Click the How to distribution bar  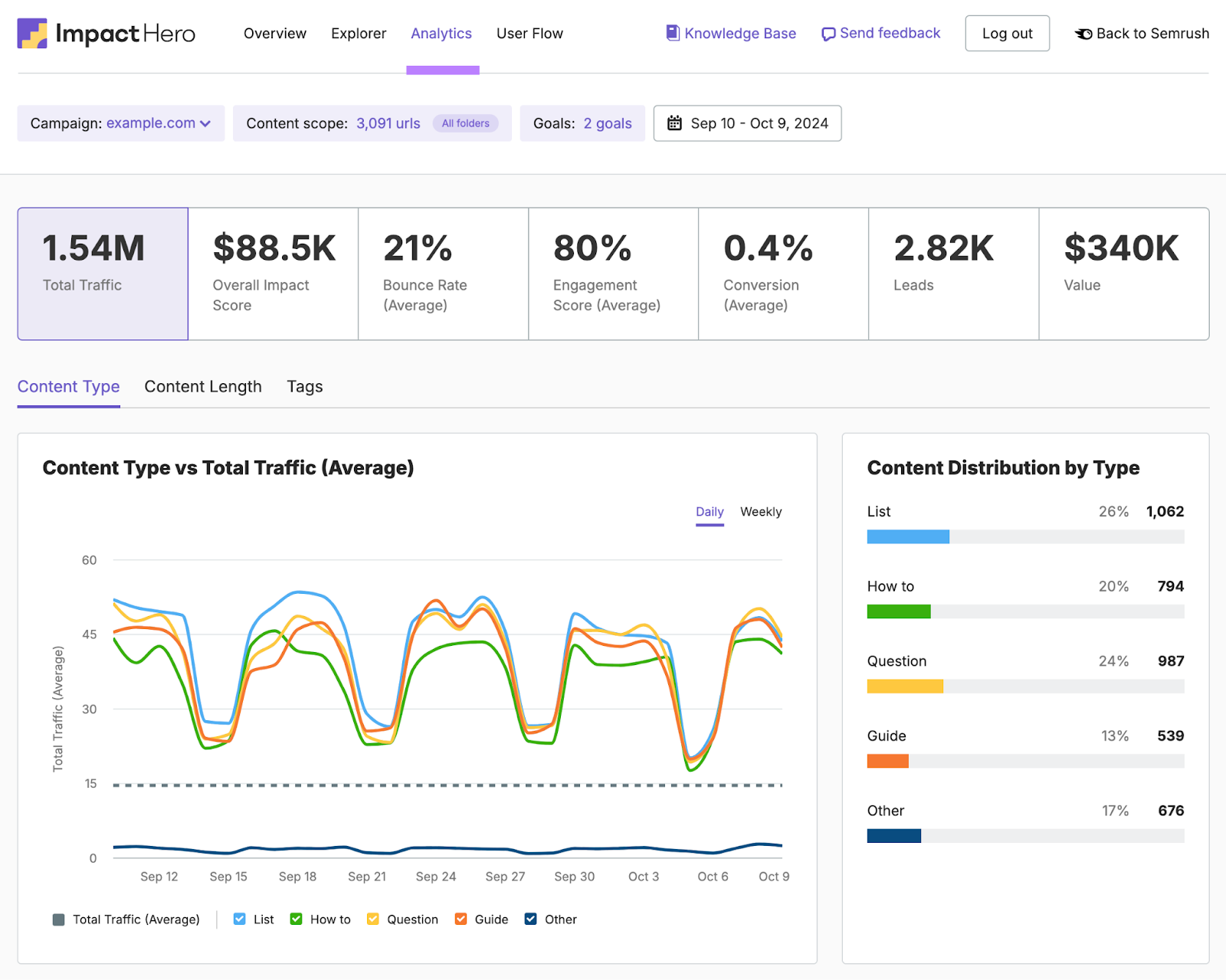click(898, 611)
